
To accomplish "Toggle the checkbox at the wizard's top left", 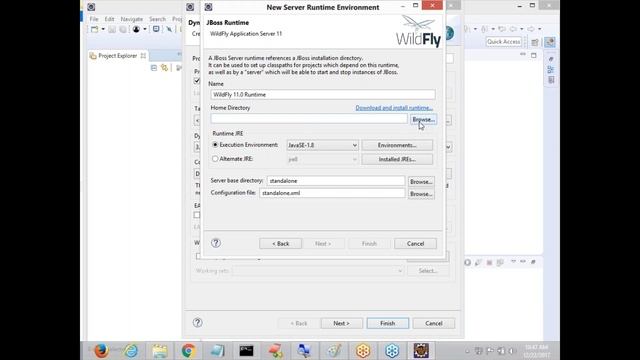I will click(x=197, y=81).
